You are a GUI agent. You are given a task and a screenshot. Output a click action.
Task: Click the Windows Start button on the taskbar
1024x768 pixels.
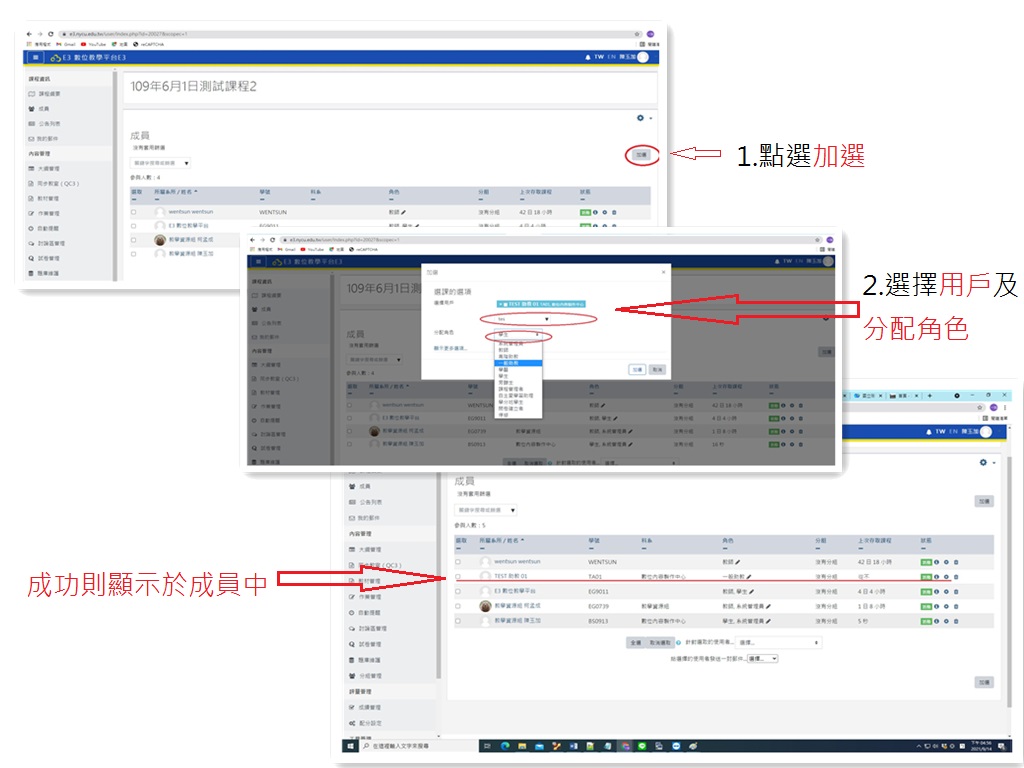[x=351, y=746]
